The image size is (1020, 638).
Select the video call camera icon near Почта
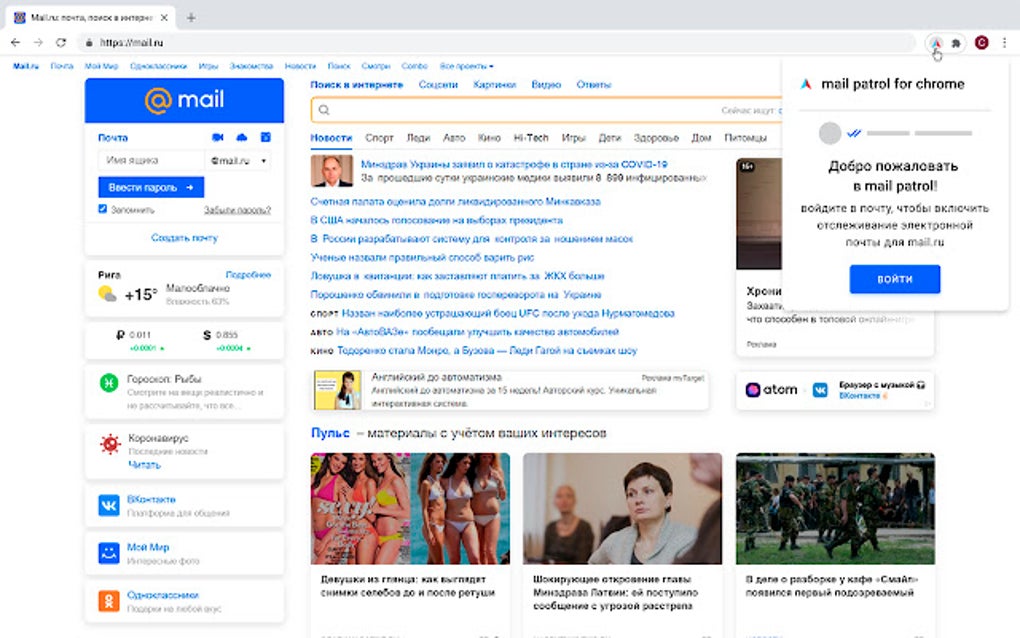tap(218, 137)
